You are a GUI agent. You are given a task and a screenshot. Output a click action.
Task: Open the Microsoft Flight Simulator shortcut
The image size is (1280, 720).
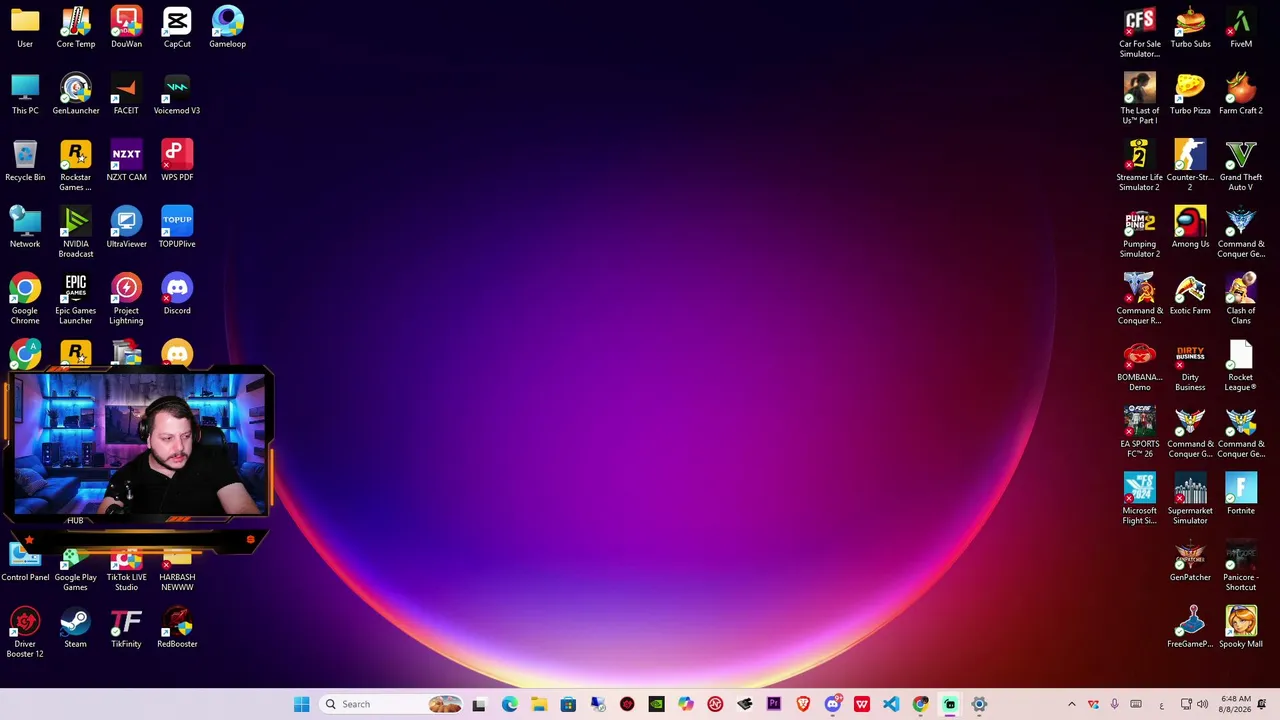1140,499
